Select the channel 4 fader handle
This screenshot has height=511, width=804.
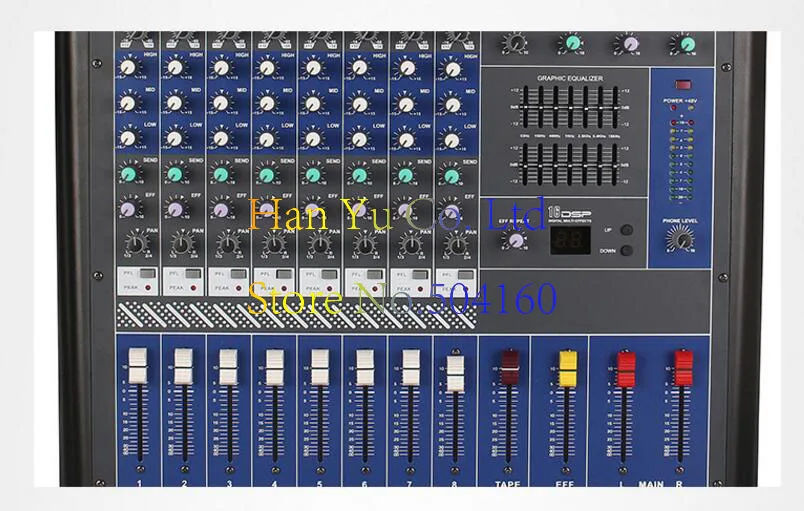coord(274,367)
